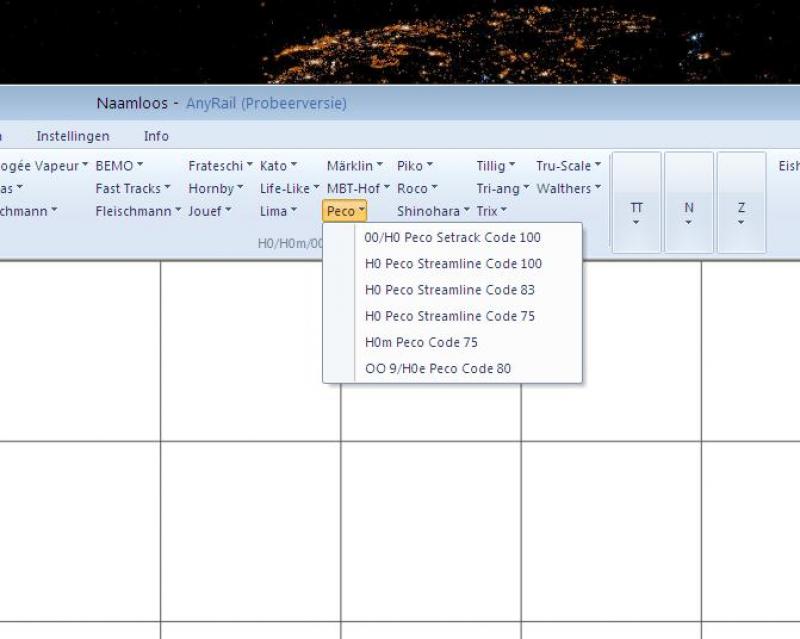Image resolution: width=800 pixels, height=639 pixels.
Task: Select 00/H0 Peco Setrack Code 100
Action: [453, 237]
